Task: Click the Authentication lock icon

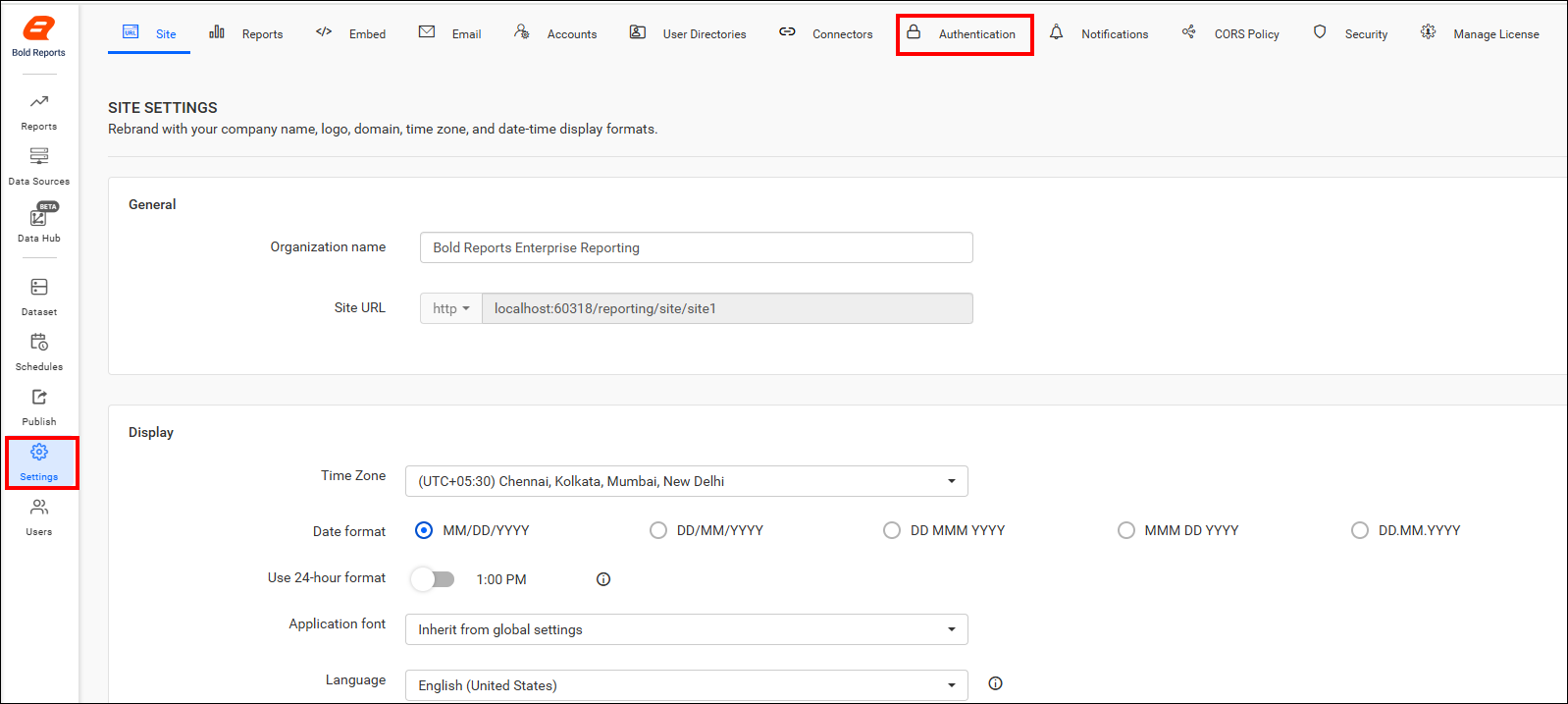Action: click(x=914, y=32)
